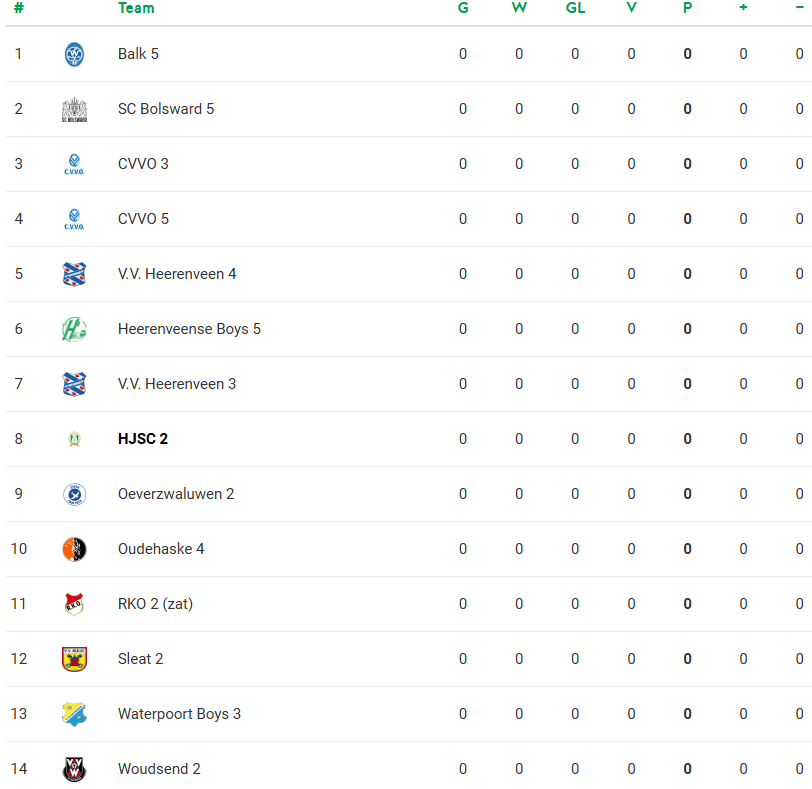The height and width of the screenshot is (789, 812).
Task: Click the SC Bolsward 5 crest
Action: coord(74,109)
